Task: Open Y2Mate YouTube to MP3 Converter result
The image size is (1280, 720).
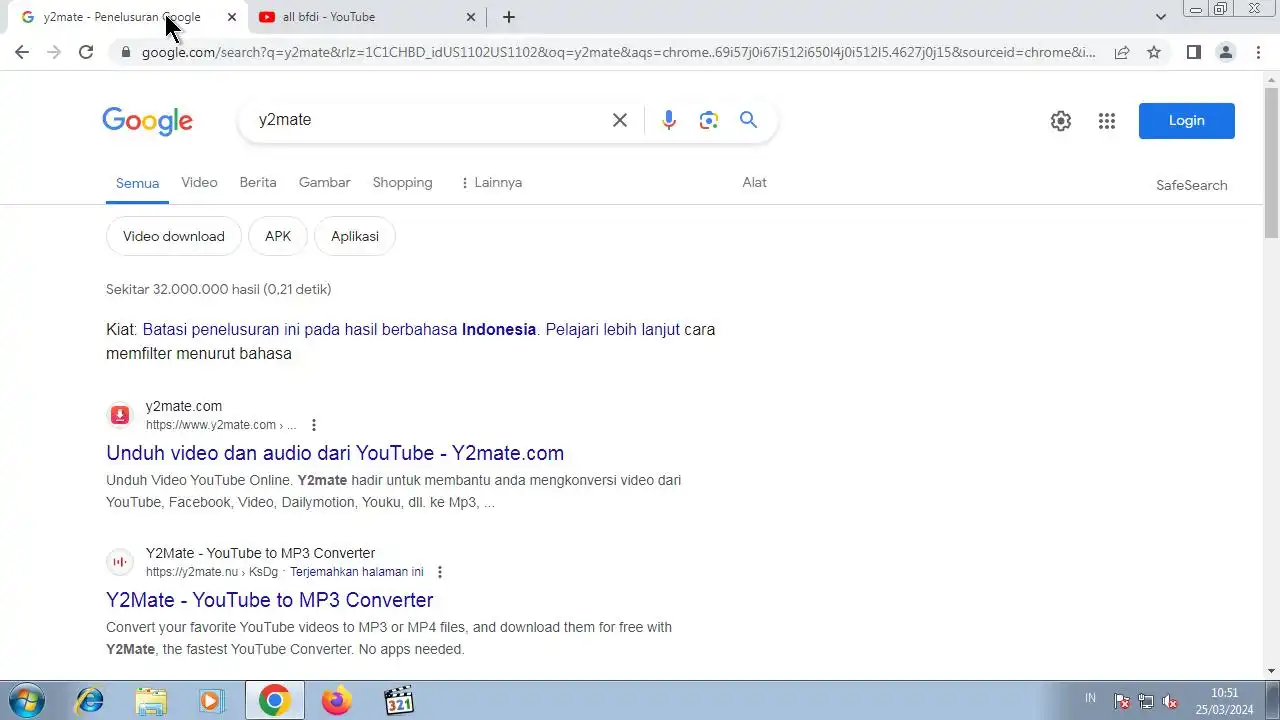Action: click(270, 600)
